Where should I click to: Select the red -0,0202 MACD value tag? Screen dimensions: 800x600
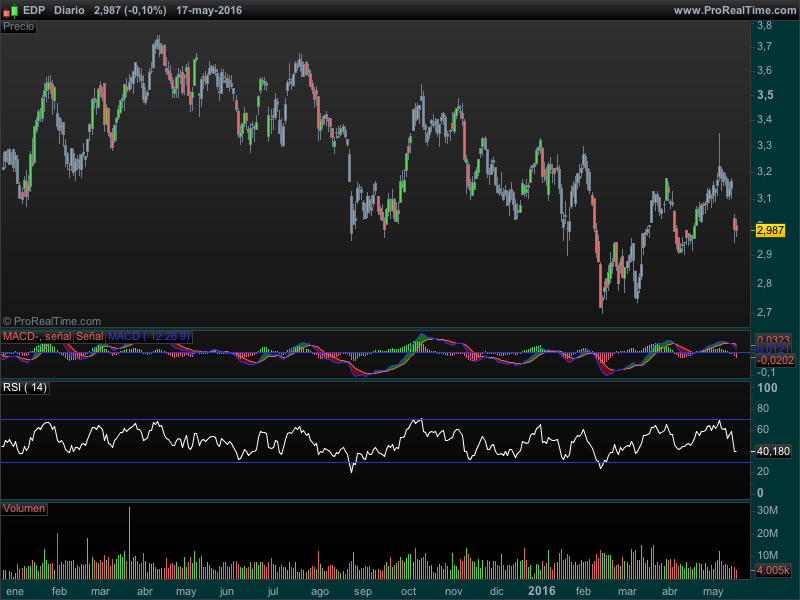point(774,361)
